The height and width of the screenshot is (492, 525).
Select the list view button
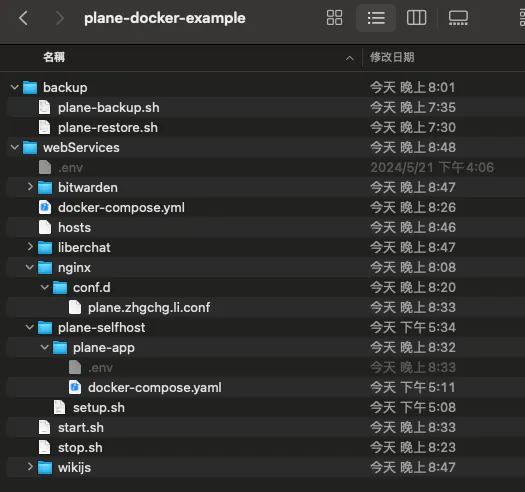(x=376, y=18)
